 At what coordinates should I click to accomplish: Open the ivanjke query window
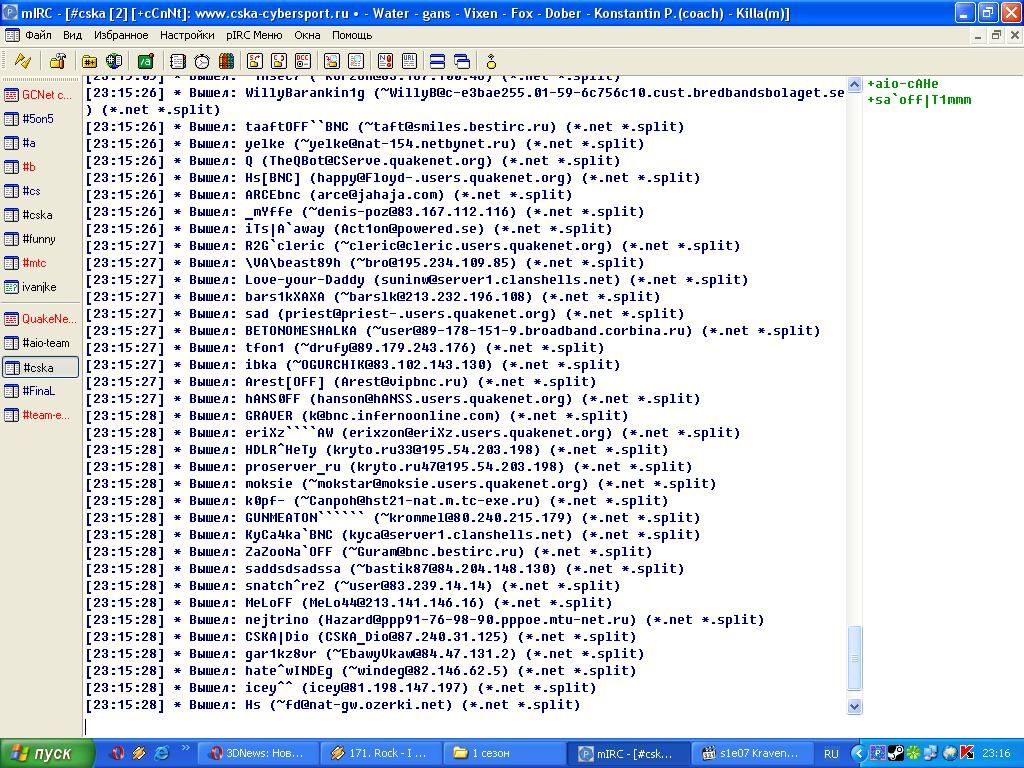coord(40,287)
